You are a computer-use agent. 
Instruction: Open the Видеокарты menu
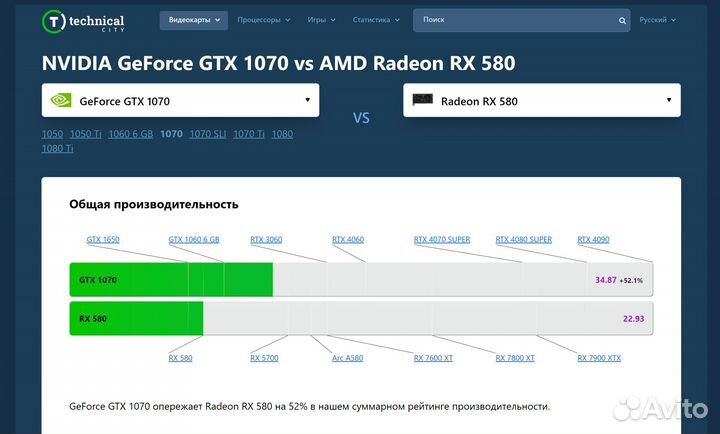[194, 20]
